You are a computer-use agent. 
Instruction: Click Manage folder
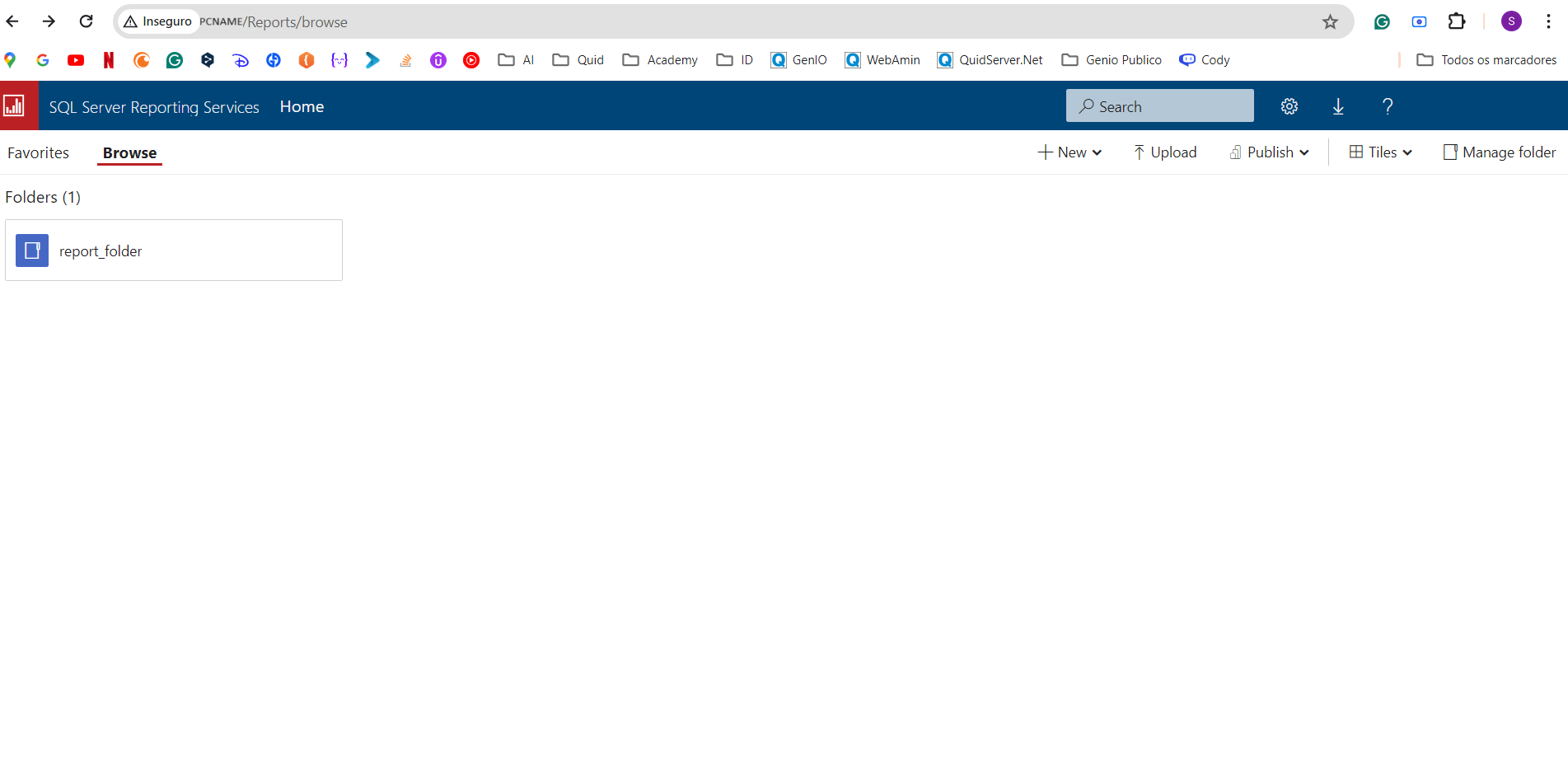point(1500,152)
